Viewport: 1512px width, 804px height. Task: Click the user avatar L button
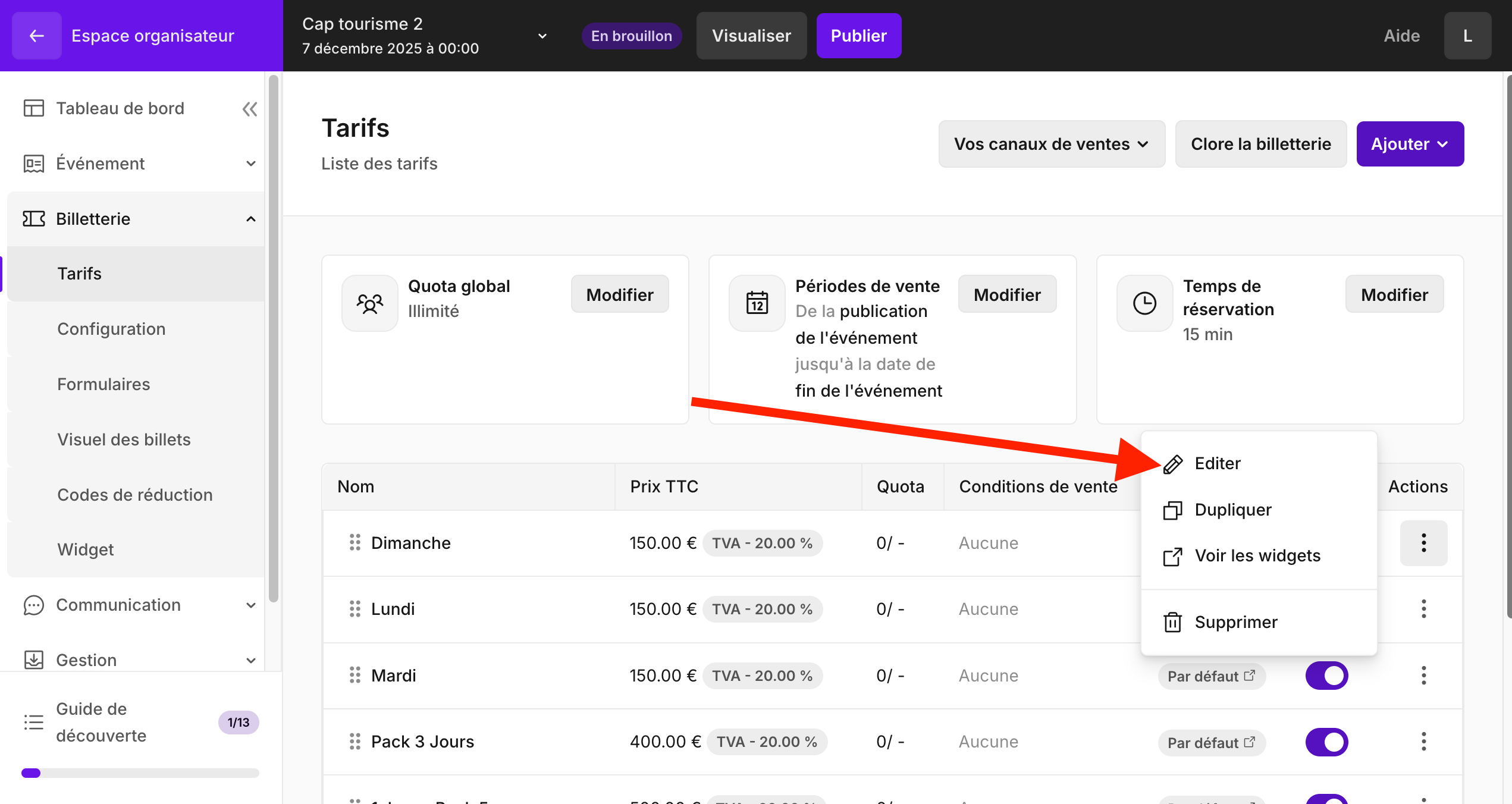click(x=1467, y=36)
